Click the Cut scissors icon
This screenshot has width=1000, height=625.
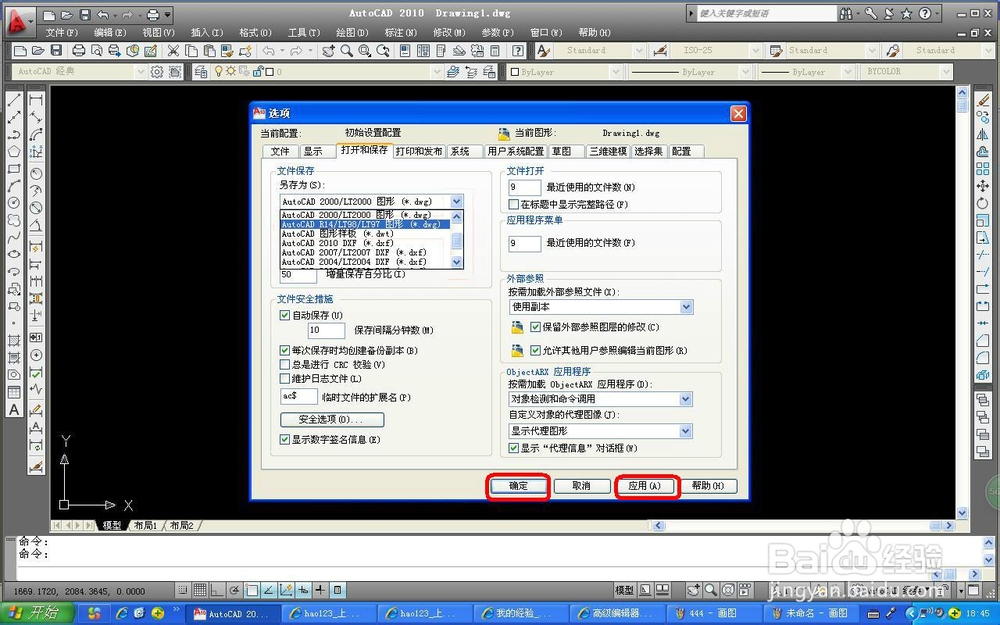tap(173, 50)
